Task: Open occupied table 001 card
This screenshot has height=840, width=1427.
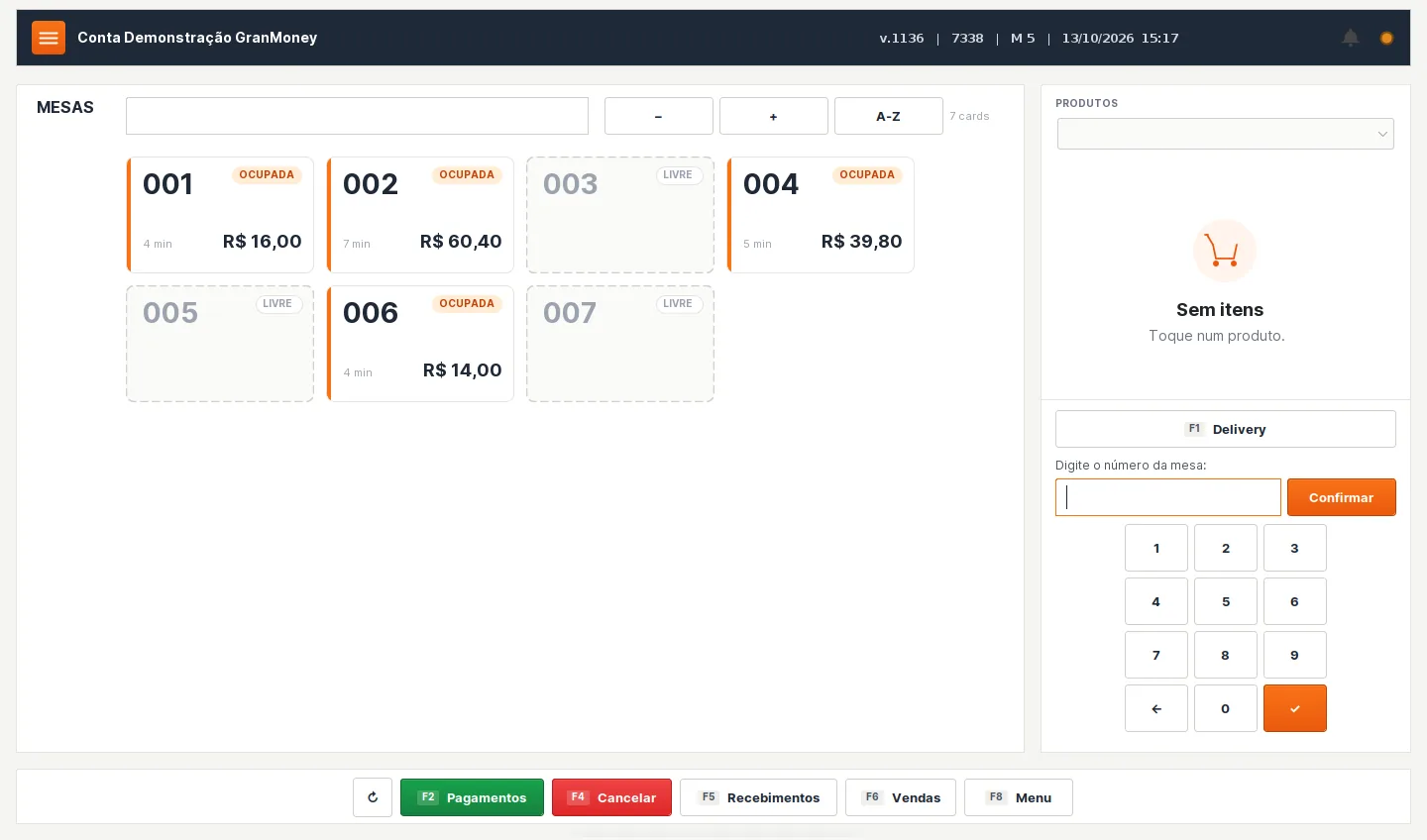Action: coord(220,215)
